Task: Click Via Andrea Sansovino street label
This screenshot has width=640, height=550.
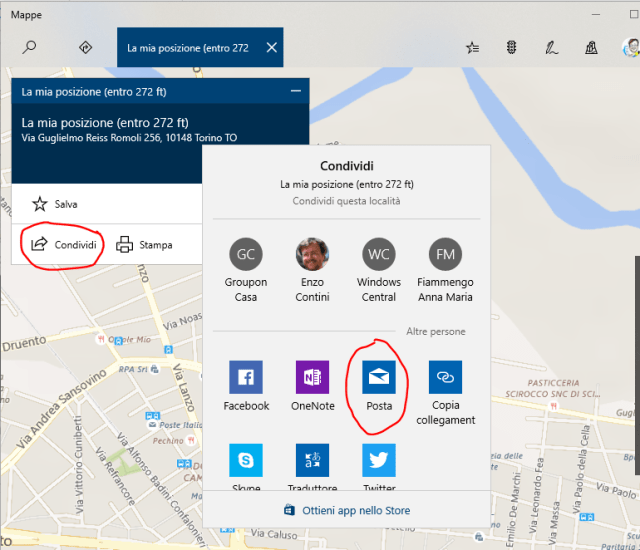Action: pyautogui.click(x=61, y=408)
